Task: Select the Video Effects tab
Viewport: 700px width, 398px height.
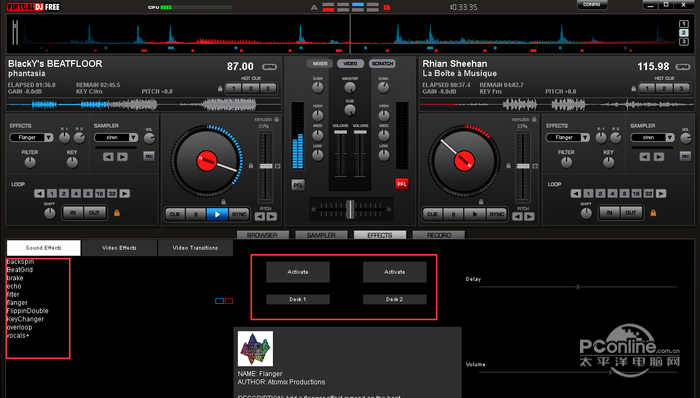Action: click(119, 248)
